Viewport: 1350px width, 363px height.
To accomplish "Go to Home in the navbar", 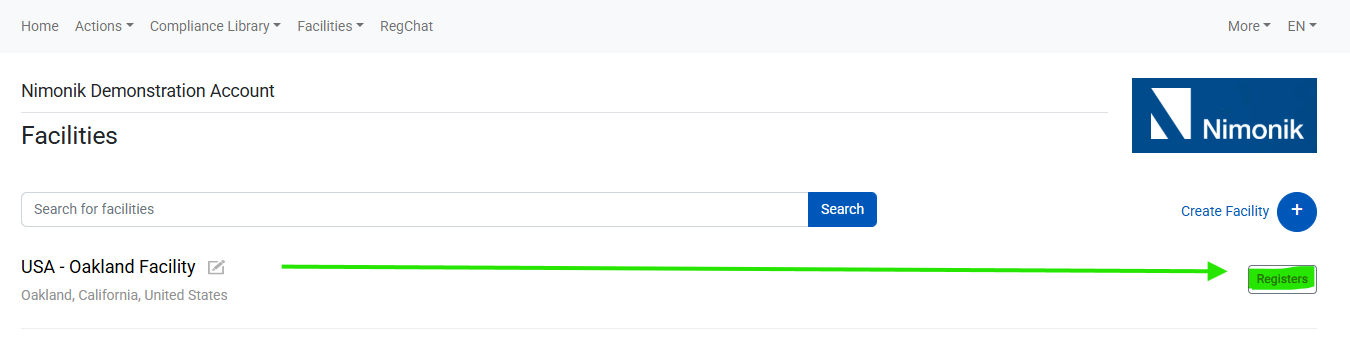I will point(40,26).
